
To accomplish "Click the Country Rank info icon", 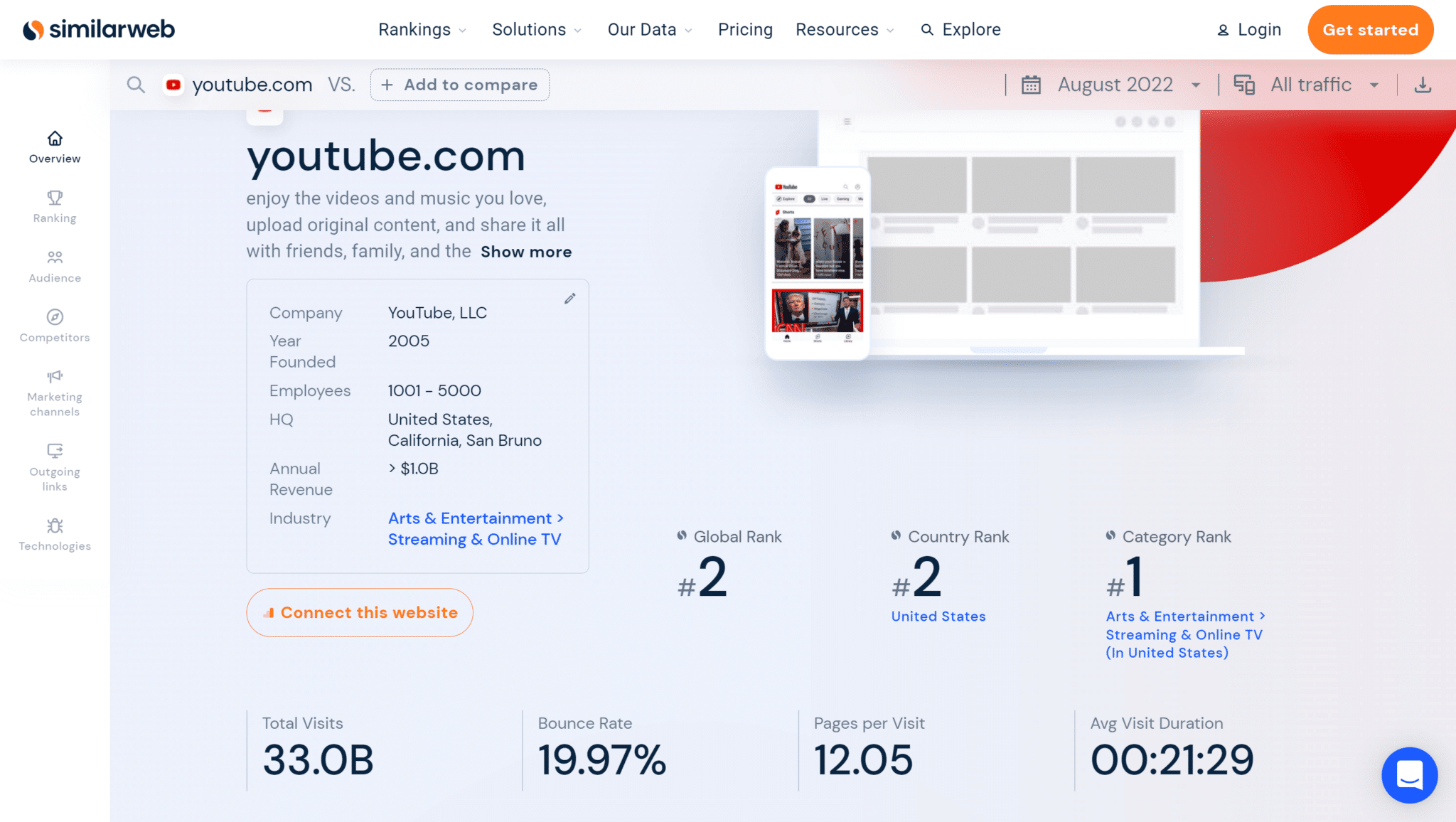I will pos(896,535).
